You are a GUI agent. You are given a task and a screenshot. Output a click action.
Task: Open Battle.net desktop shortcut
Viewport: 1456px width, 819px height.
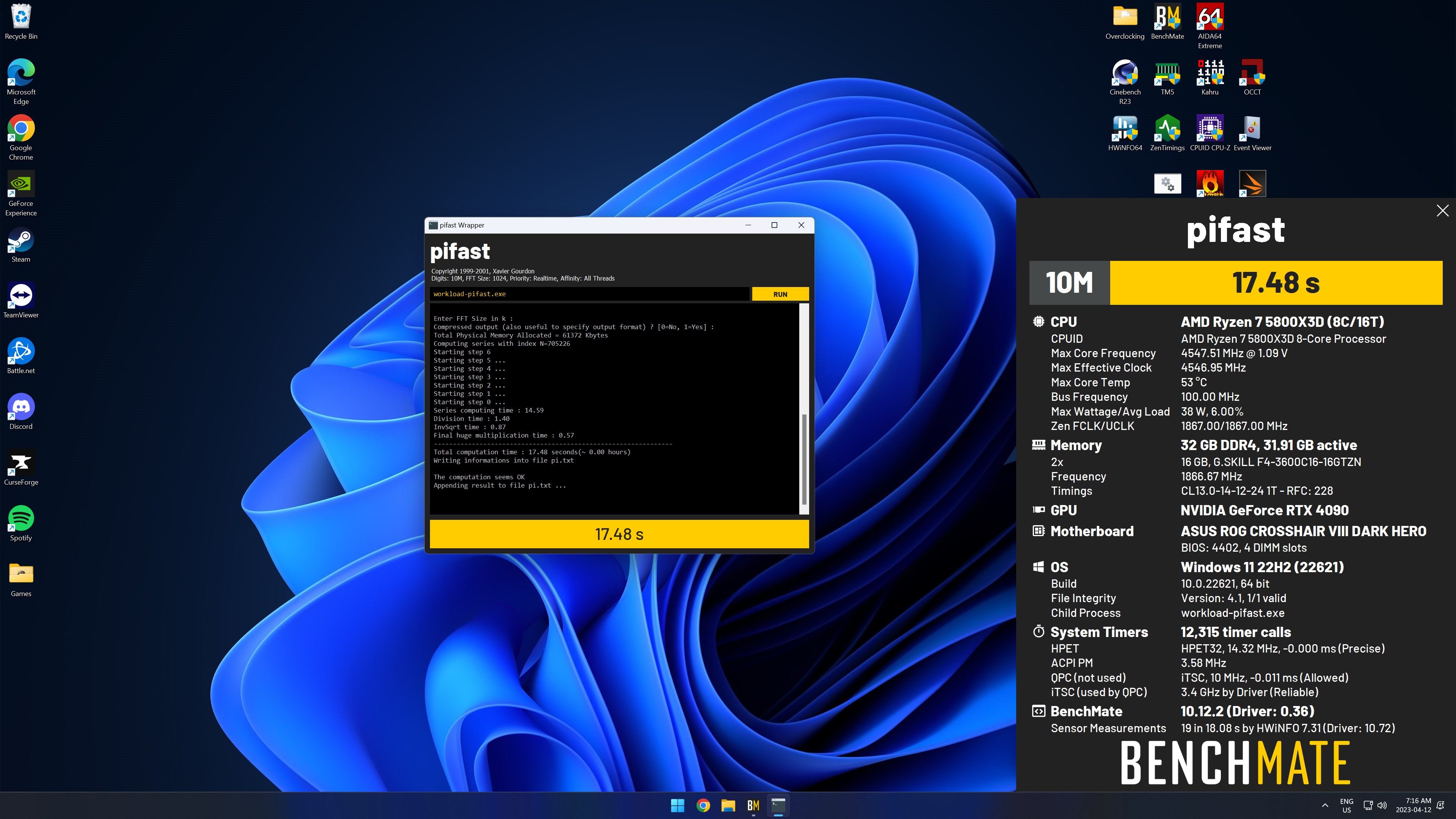(x=21, y=356)
